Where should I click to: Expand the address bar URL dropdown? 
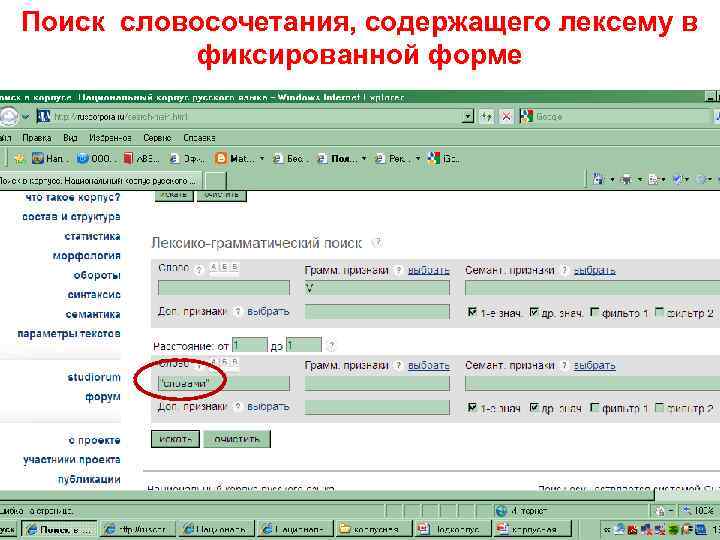click(x=468, y=117)
